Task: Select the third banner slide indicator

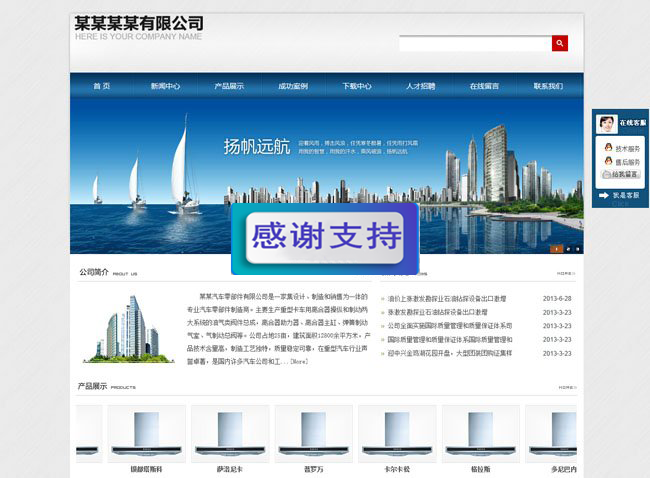Action: click(x=577, y=249)
